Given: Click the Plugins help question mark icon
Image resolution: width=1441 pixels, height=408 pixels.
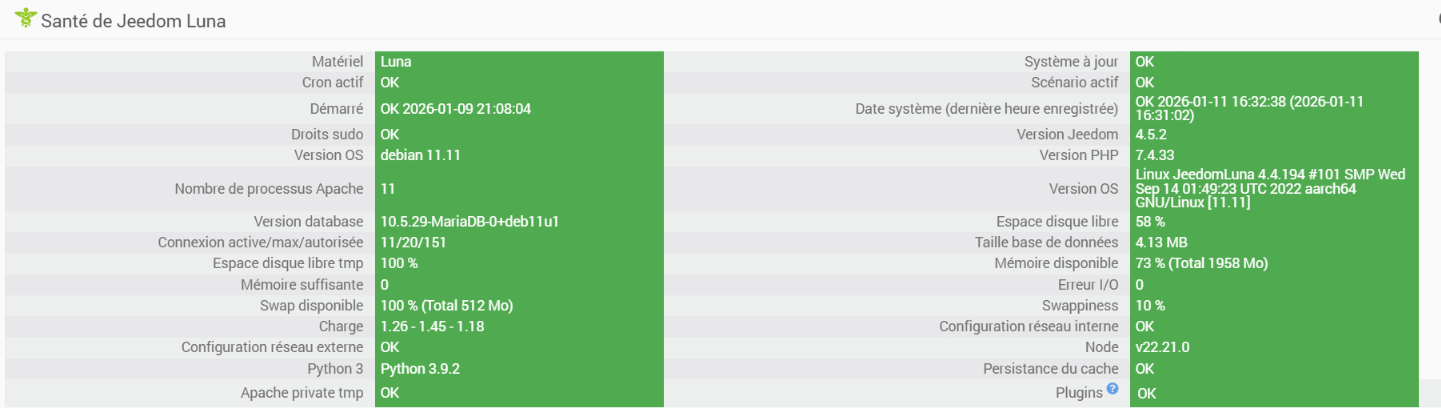Looking at the screenshot, I should [1112, 389].
